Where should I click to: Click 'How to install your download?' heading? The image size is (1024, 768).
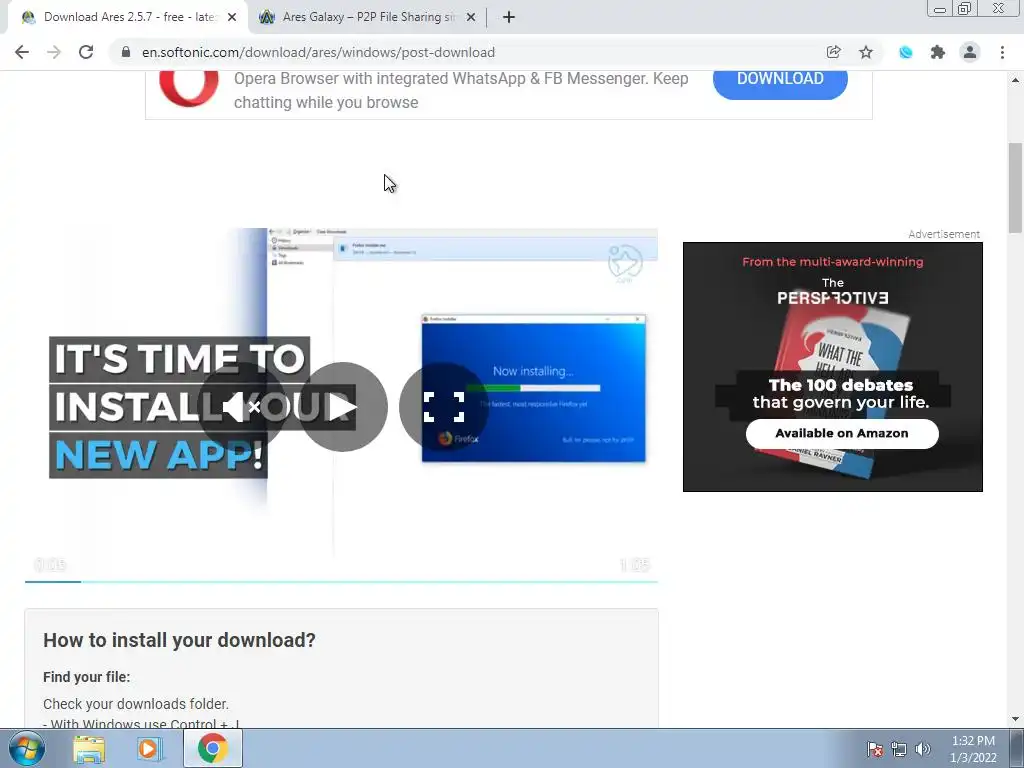point(179,640)
